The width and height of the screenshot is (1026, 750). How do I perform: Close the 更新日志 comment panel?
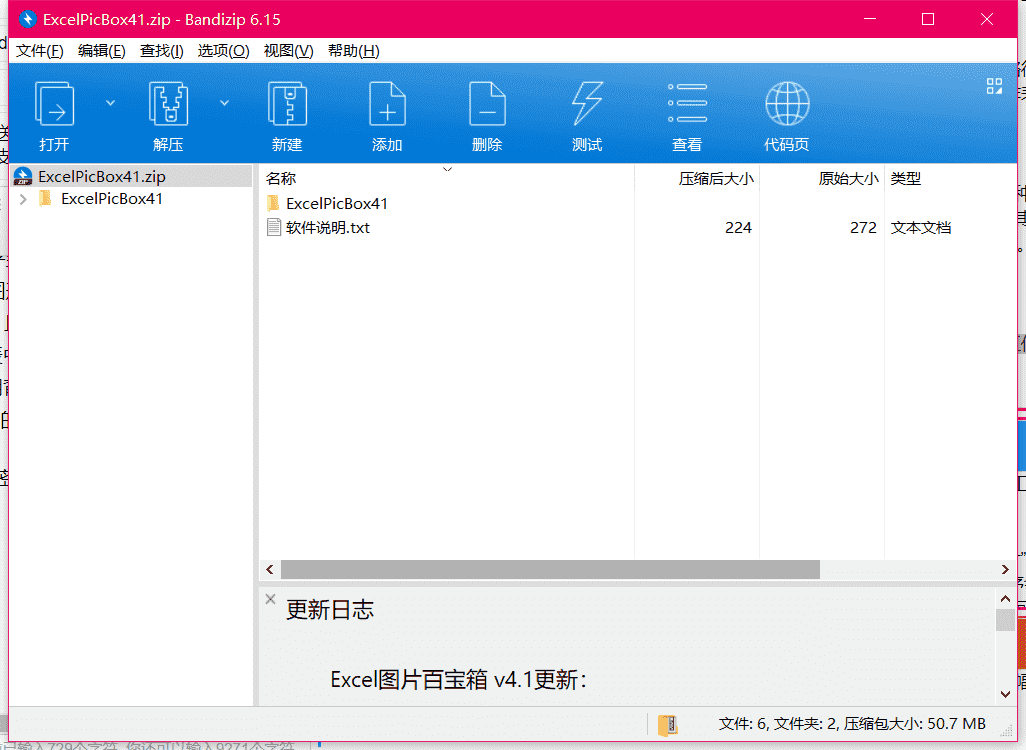270,599
